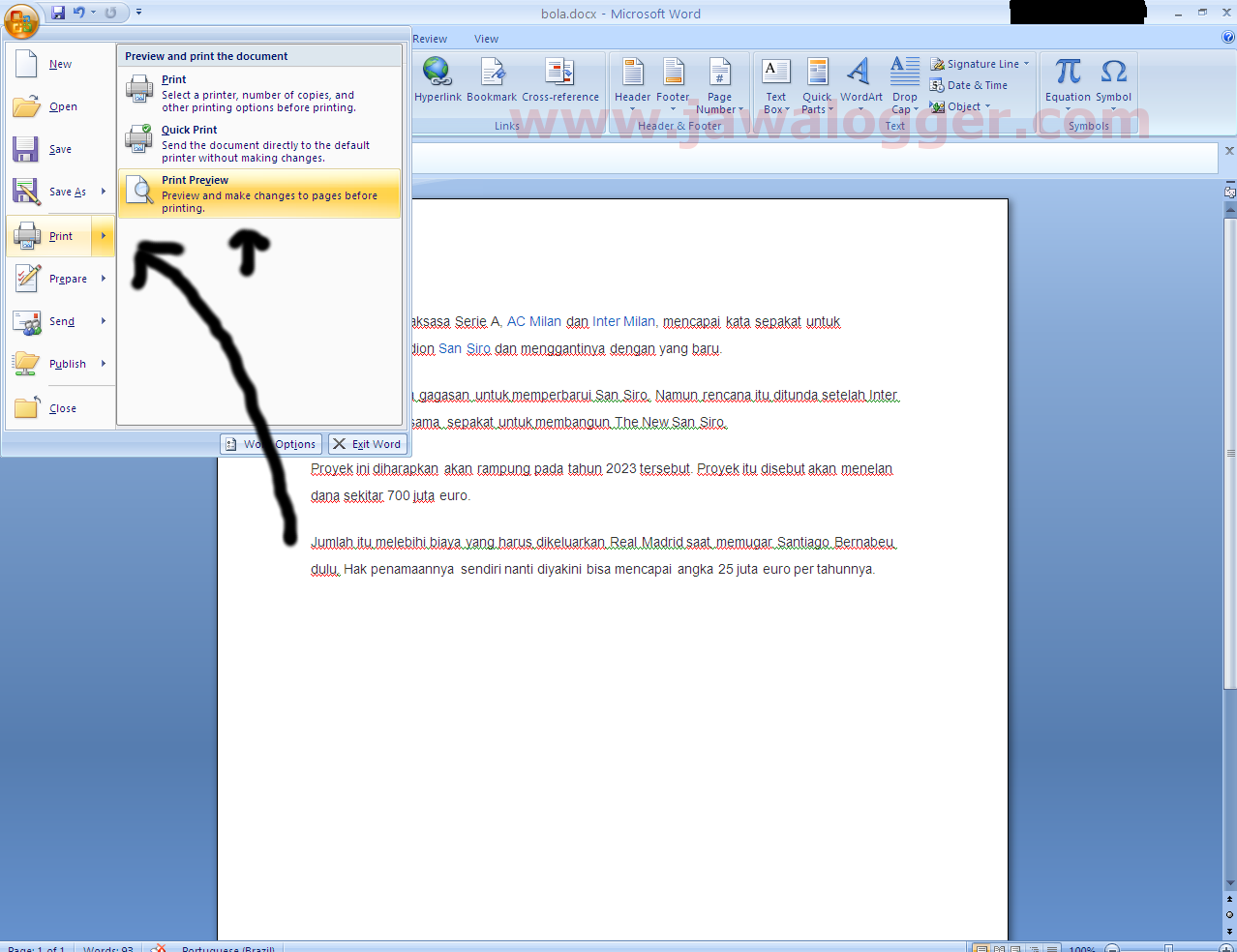The height and width of the screenshot is (952, 1237).
Task: Click Exit Word
Action: point(367,444)
